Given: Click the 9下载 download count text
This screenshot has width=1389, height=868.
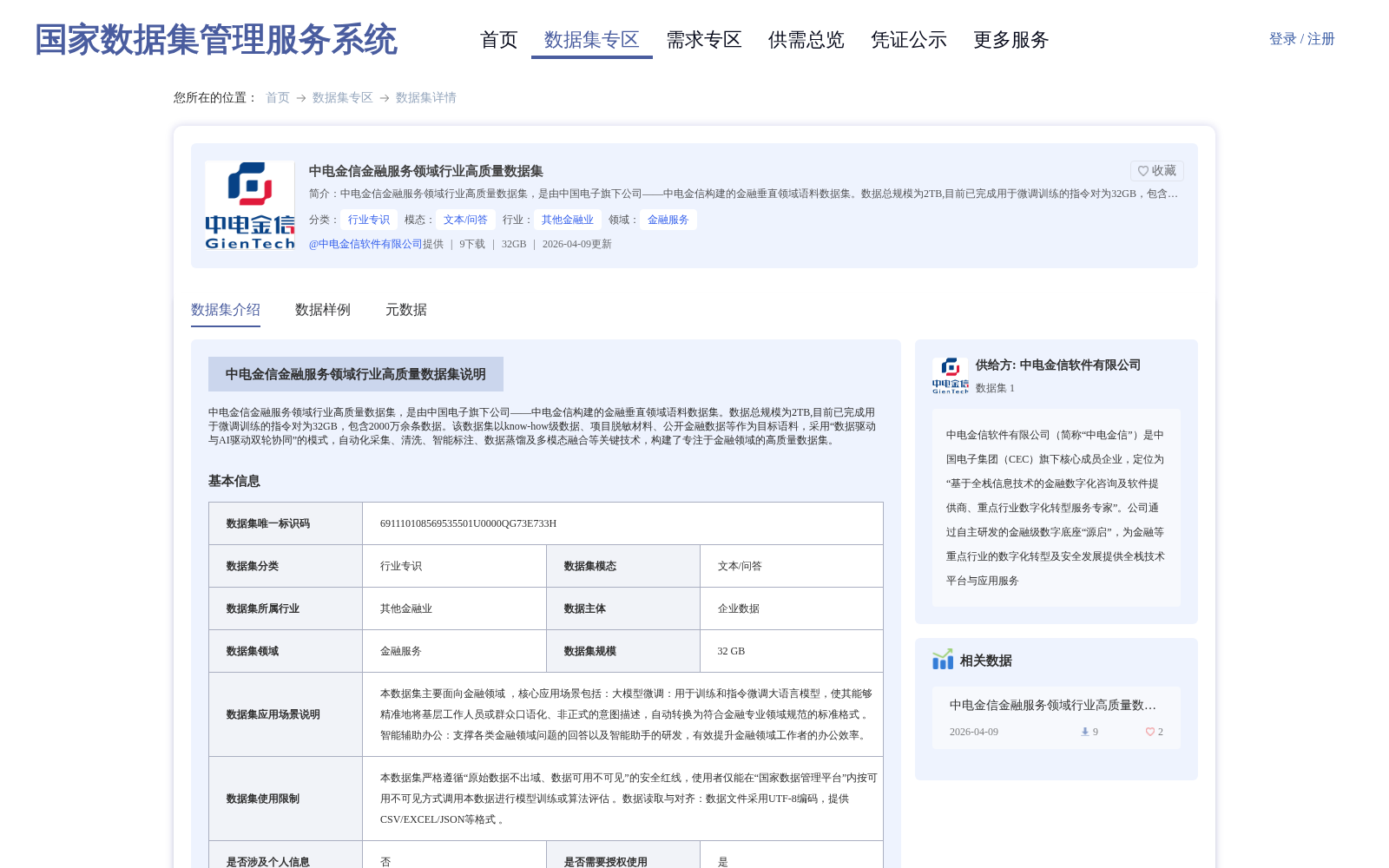Looking at the screenshot, I should pos(472,244).
